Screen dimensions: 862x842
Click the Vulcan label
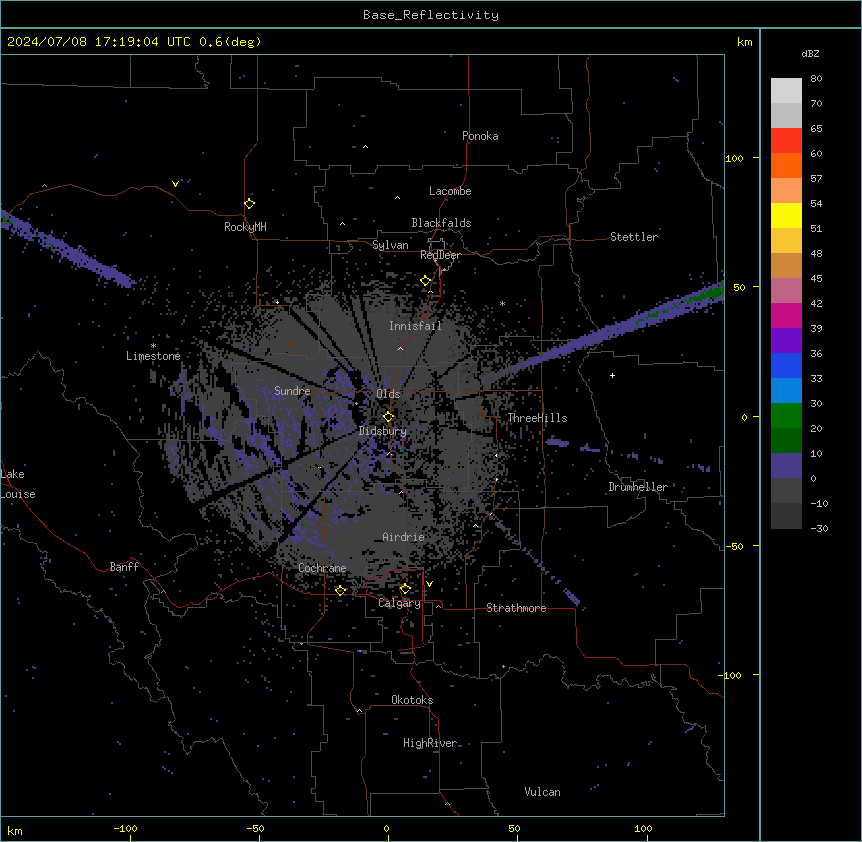coord(542,792)
